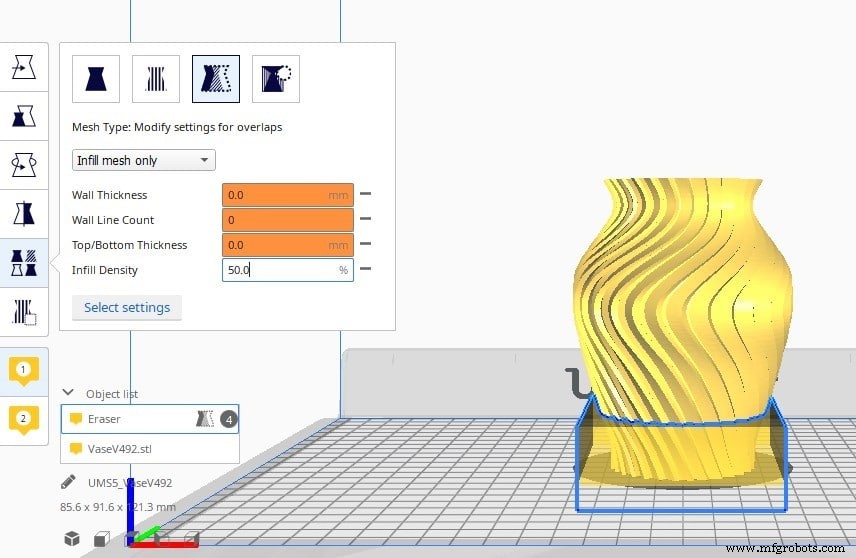
Task: Click the model dimensions text
Action: 118,507
